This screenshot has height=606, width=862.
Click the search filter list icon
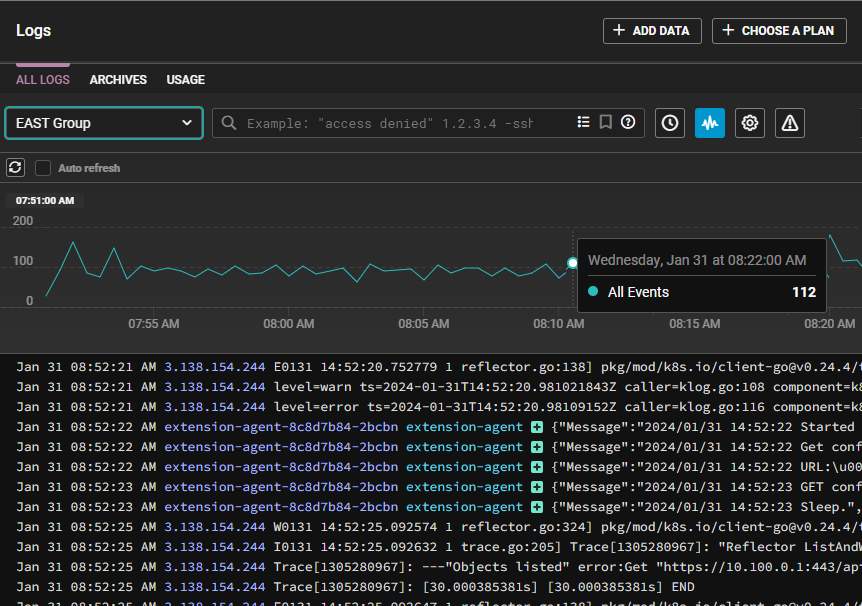[584, 123]
